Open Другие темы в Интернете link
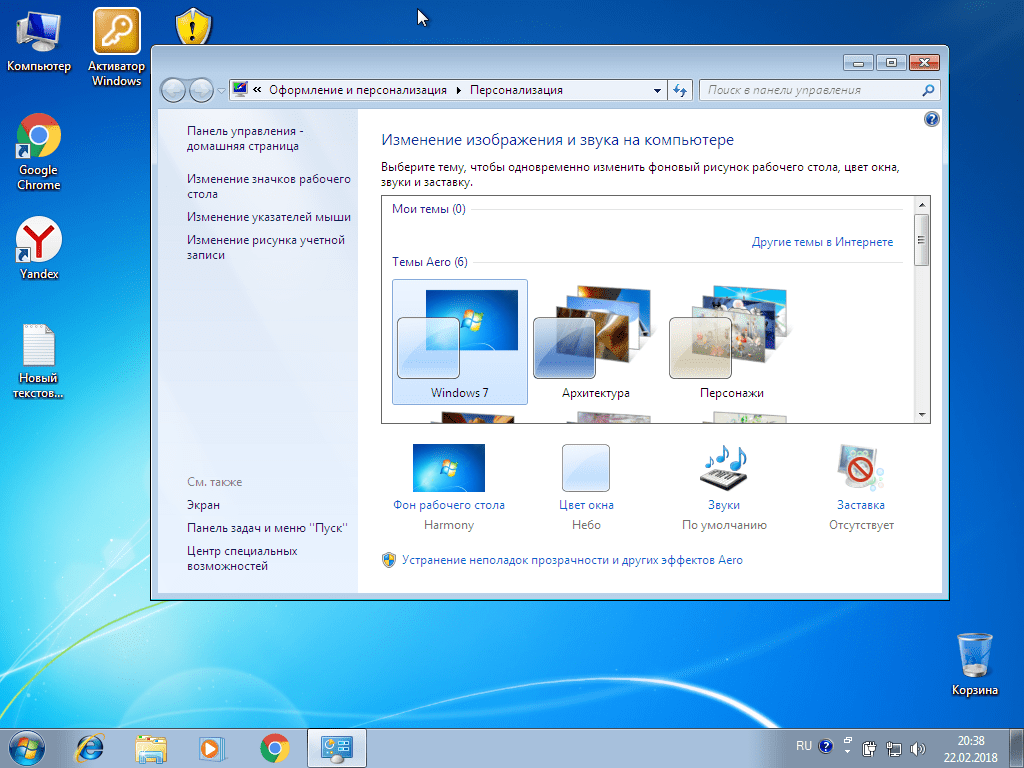Viewport: 1024px width, 768px height. click(x=823, y=242)
